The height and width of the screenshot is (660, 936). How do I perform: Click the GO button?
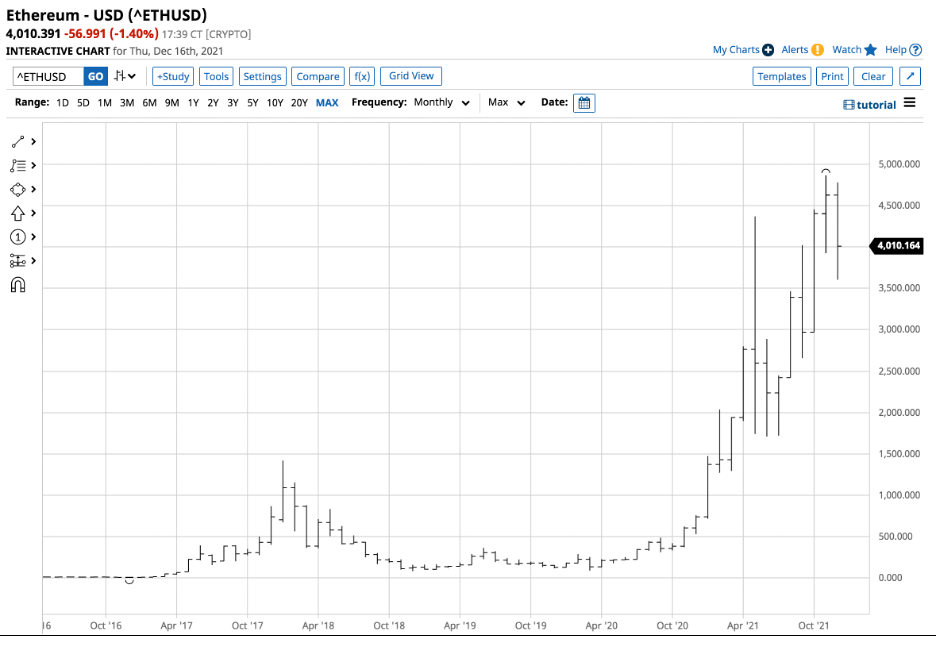click(96, 76)
